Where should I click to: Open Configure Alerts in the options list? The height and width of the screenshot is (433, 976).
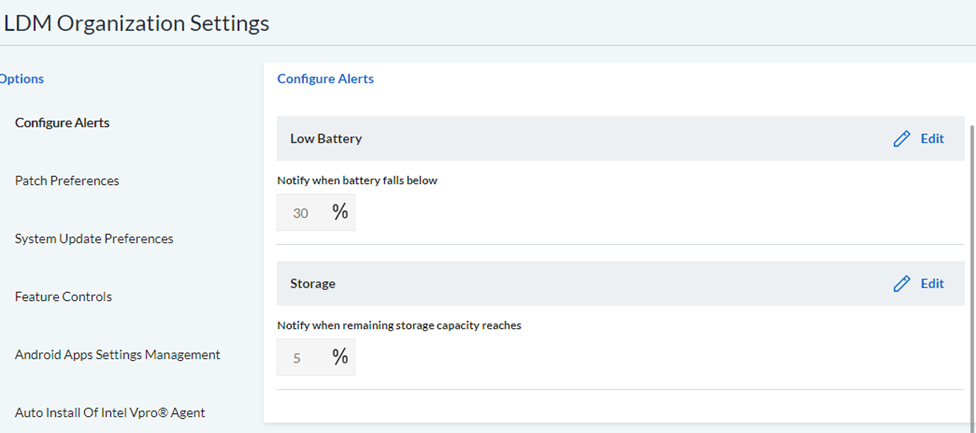coord(62,123)
